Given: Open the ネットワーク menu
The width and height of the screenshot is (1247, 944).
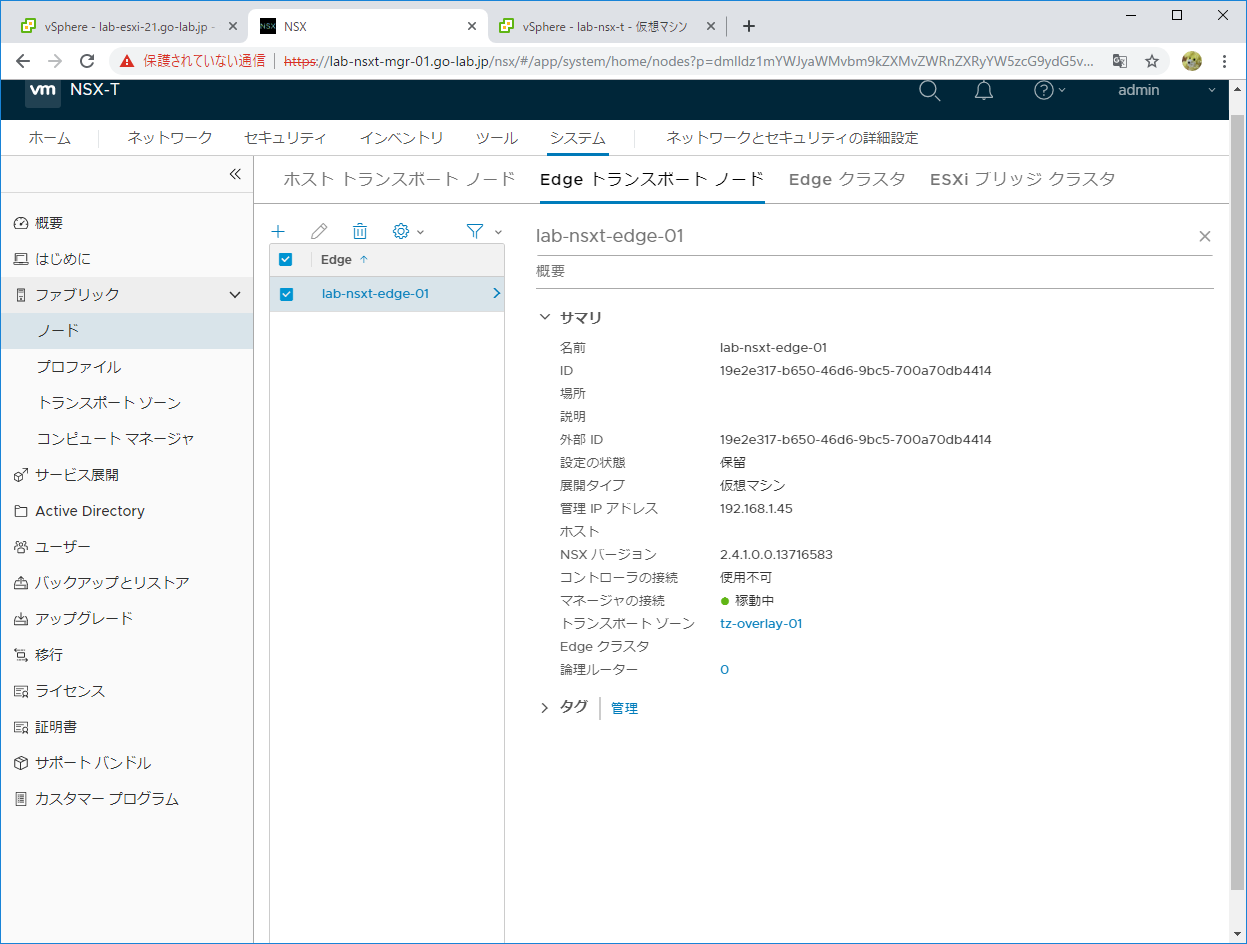Looking at the screenshot, I should [x=170, y=138].
